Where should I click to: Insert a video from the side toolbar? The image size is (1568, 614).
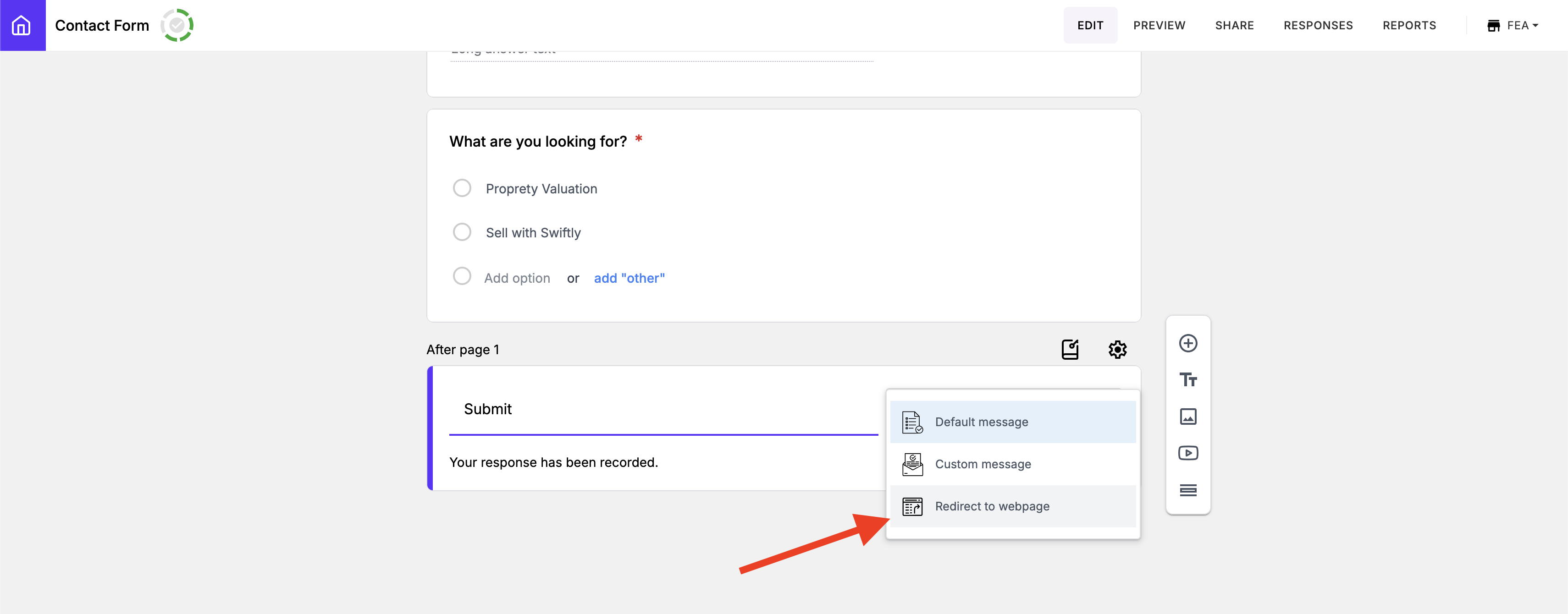pos(1187,453)
